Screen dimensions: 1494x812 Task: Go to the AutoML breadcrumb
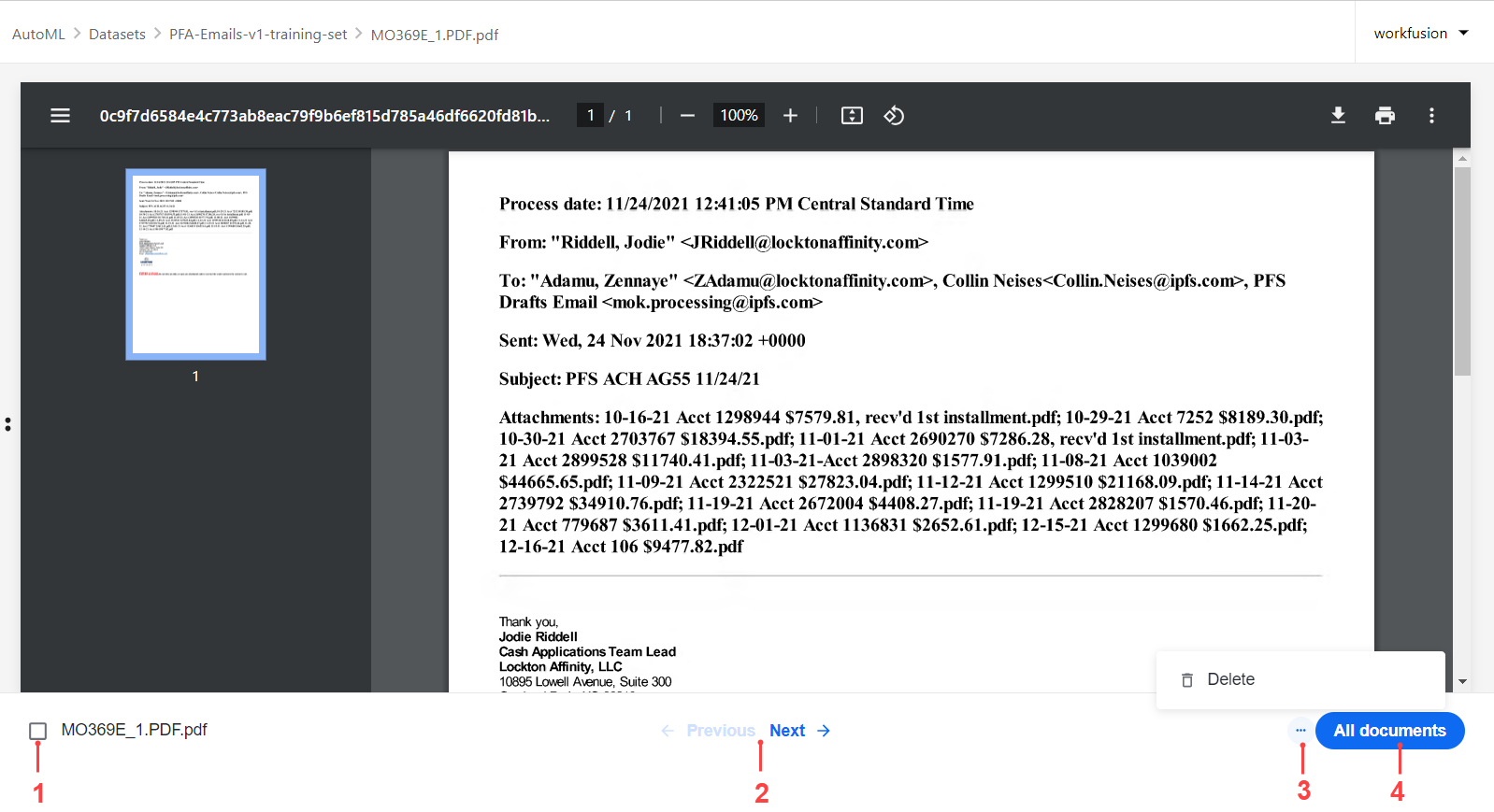[x=38, y=35]
